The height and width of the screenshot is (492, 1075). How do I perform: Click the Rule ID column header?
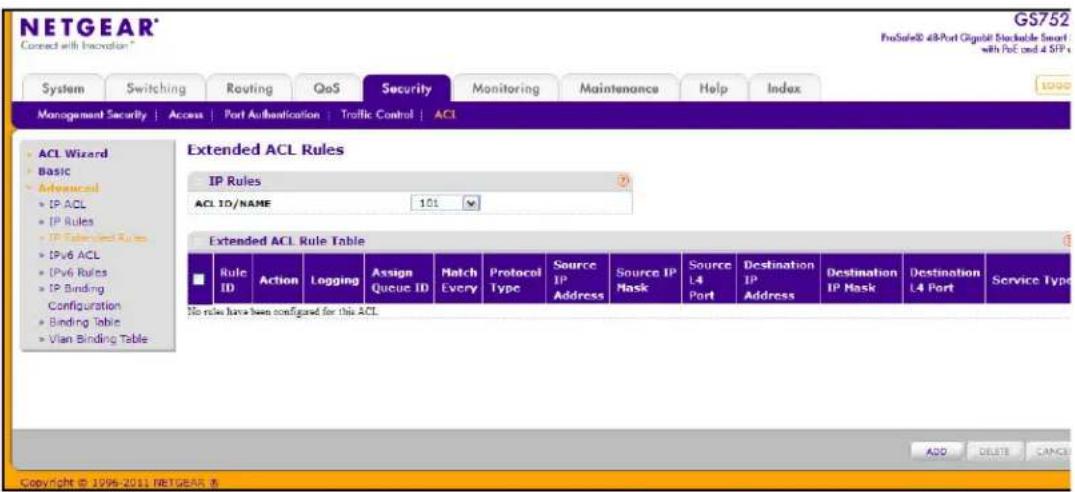(232, 280)
